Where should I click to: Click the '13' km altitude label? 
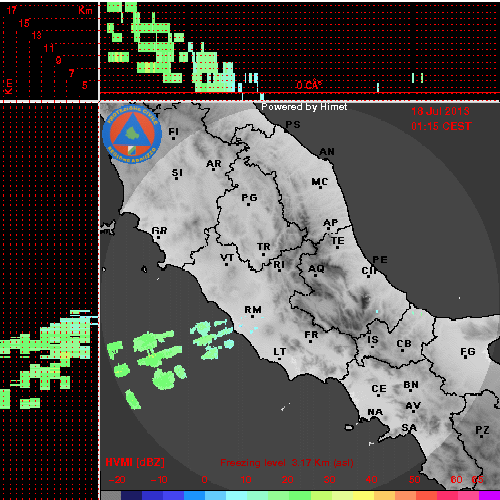coord(37,35)
